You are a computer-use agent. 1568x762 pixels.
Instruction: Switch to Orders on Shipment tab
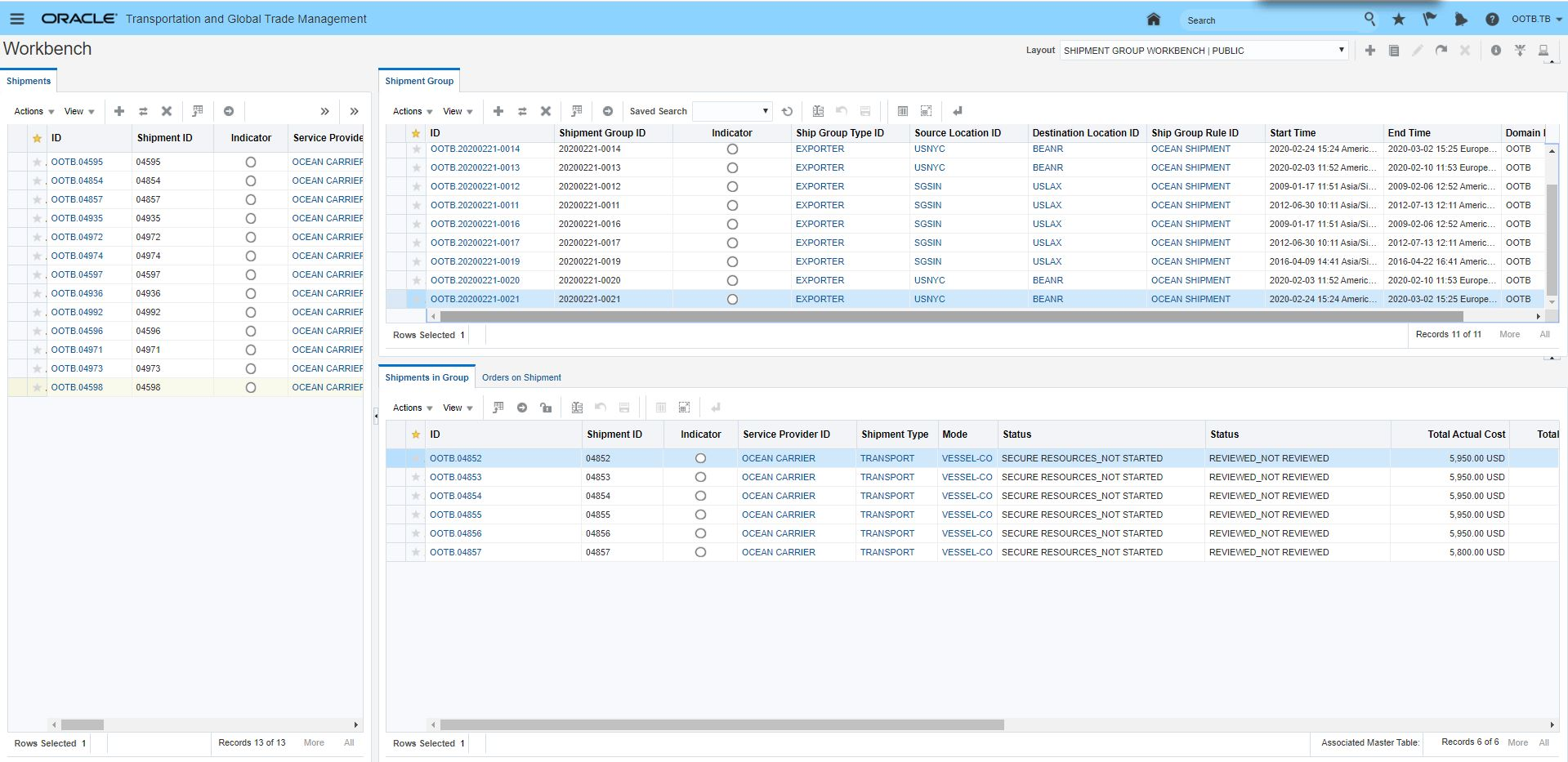tap(521, 377)
